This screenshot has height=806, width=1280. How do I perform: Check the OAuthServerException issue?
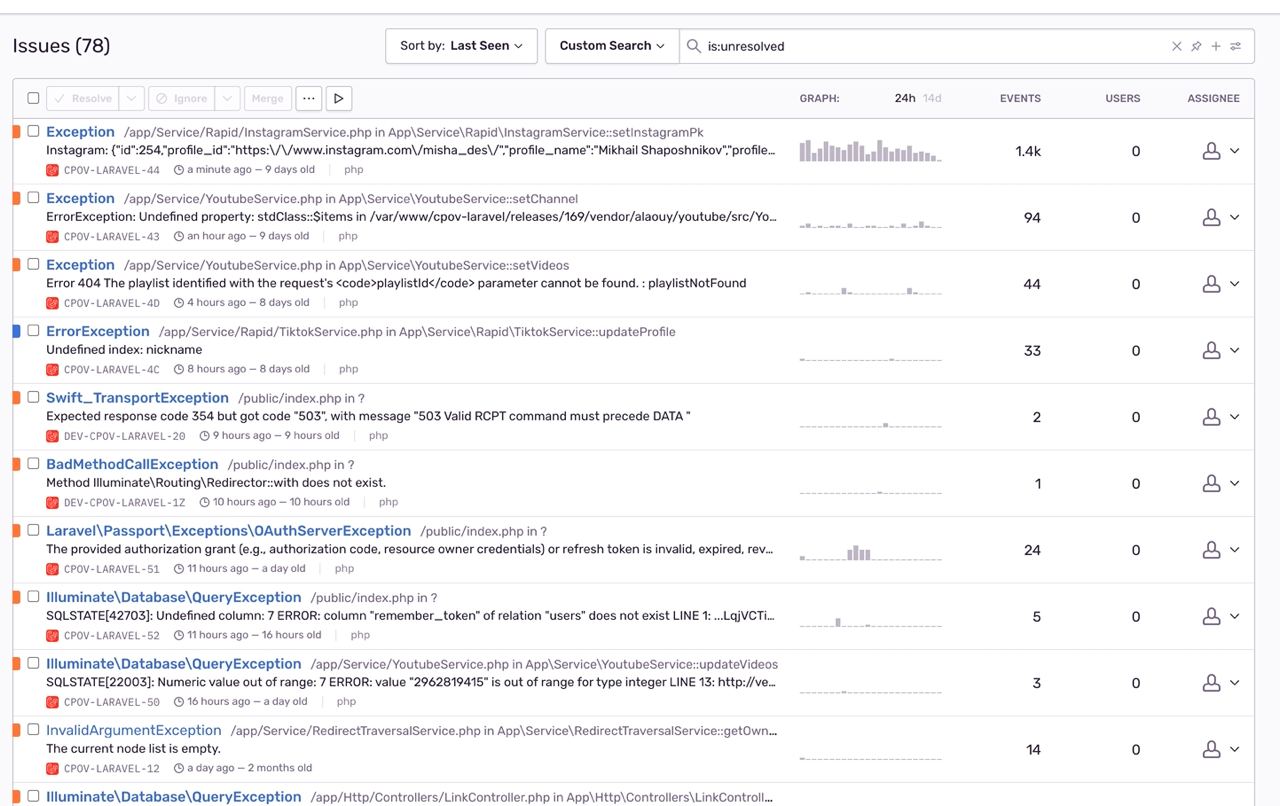[x=33, y=530]
